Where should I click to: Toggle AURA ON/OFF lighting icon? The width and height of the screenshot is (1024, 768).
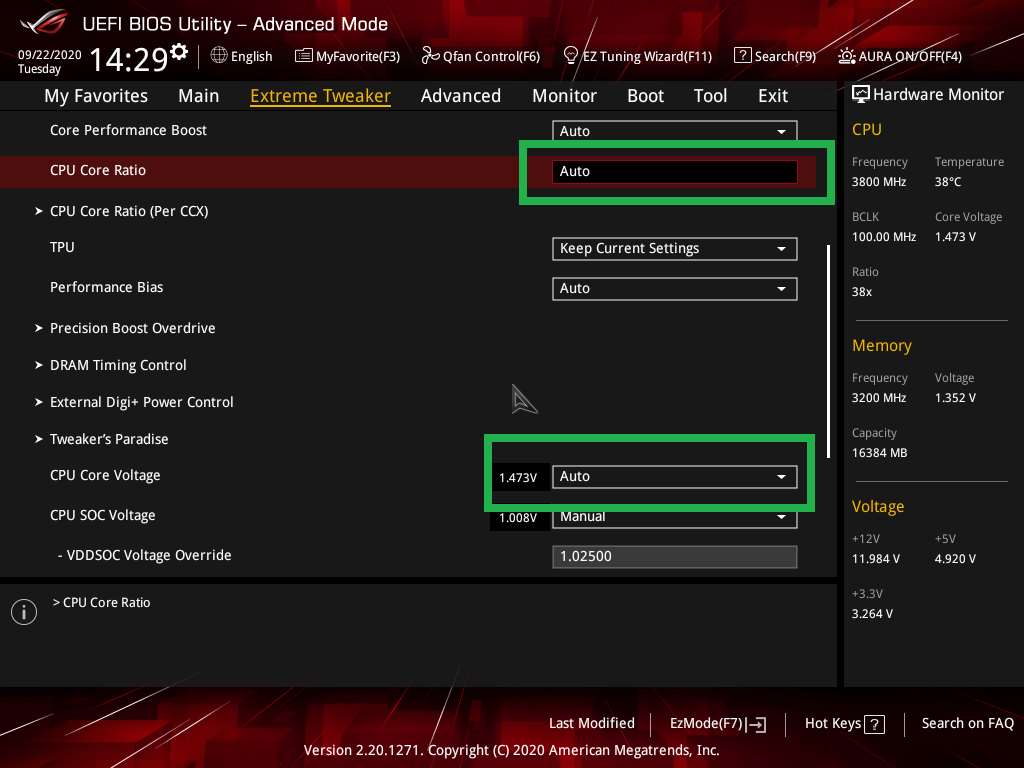(846, 56)
